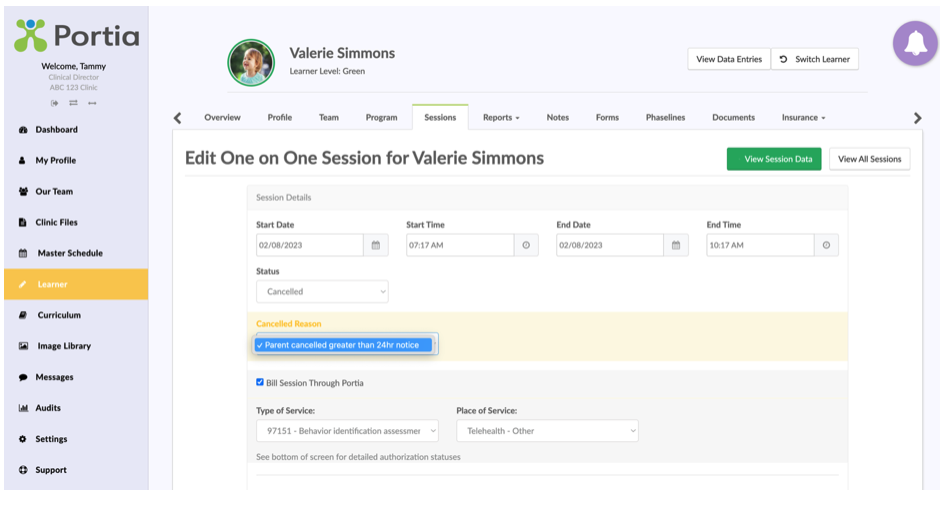Select Parent cancelled greater than 24hr notice

click(343, 345)
